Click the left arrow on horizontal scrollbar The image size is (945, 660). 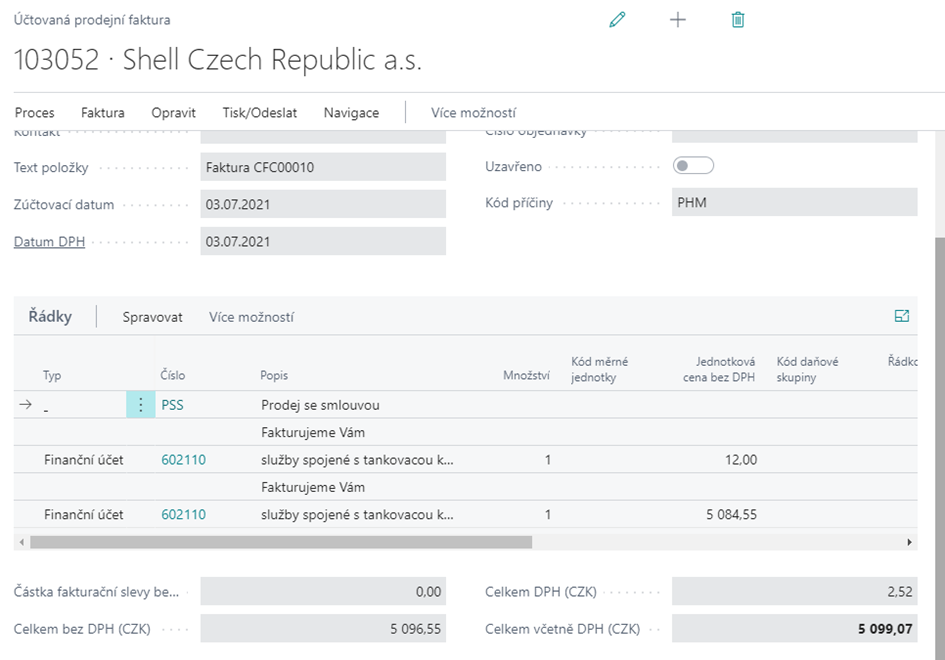(21, 542)
